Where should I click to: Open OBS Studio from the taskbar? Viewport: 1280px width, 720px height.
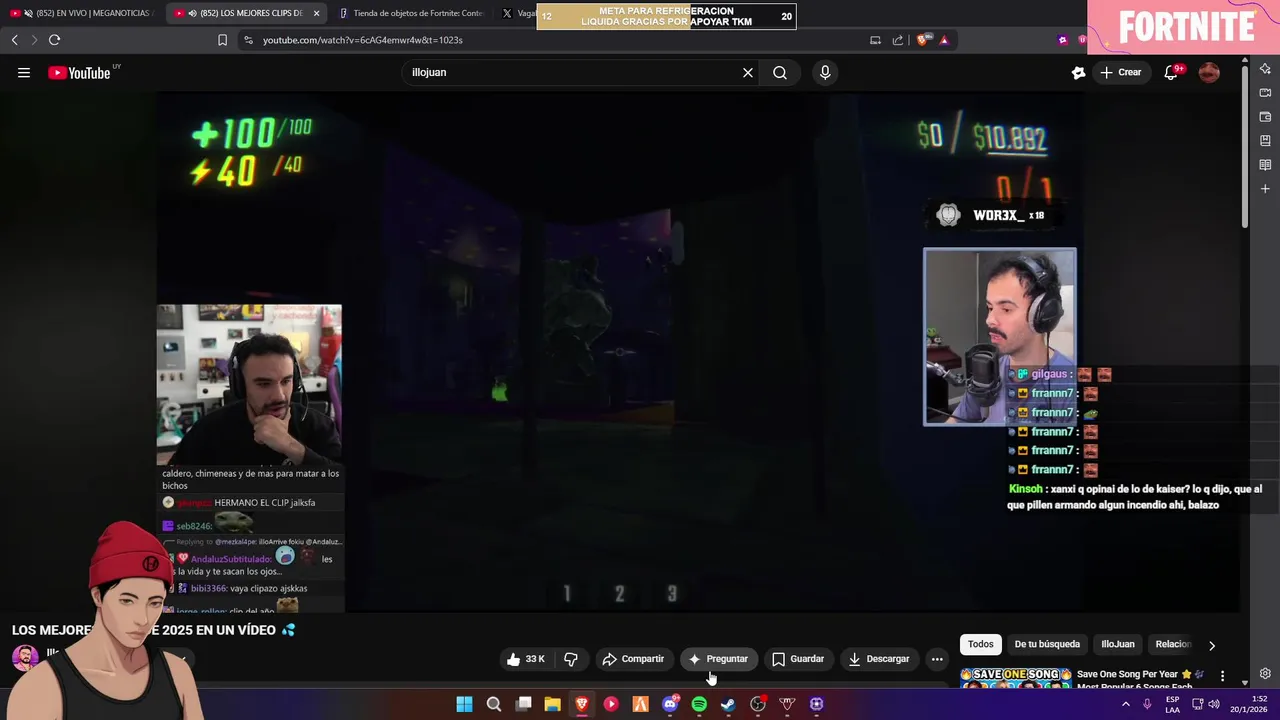(758, 704)
